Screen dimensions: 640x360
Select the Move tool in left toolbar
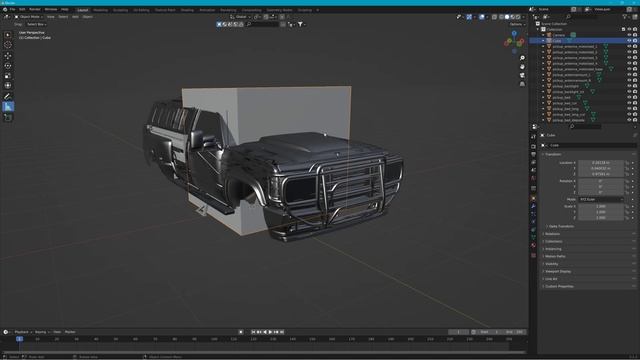click(8, 56)
